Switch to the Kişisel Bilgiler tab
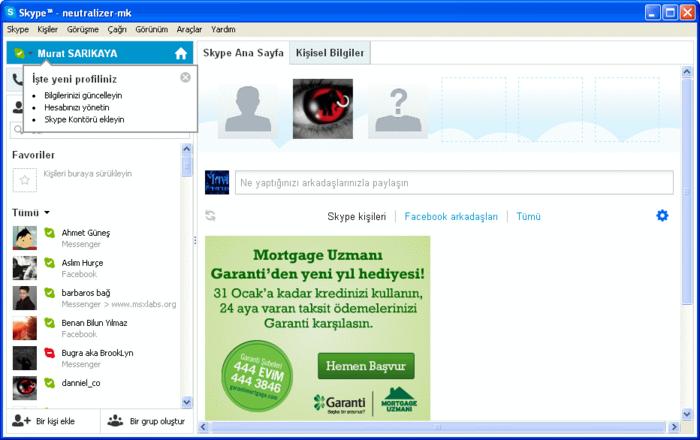This screenshot has height=440, width=700. [329, 52]
